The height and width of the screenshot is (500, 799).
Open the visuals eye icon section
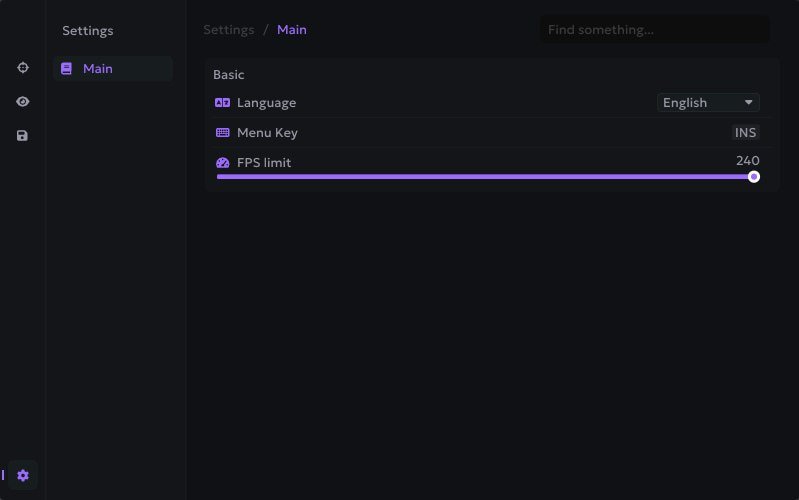point(23,102)
